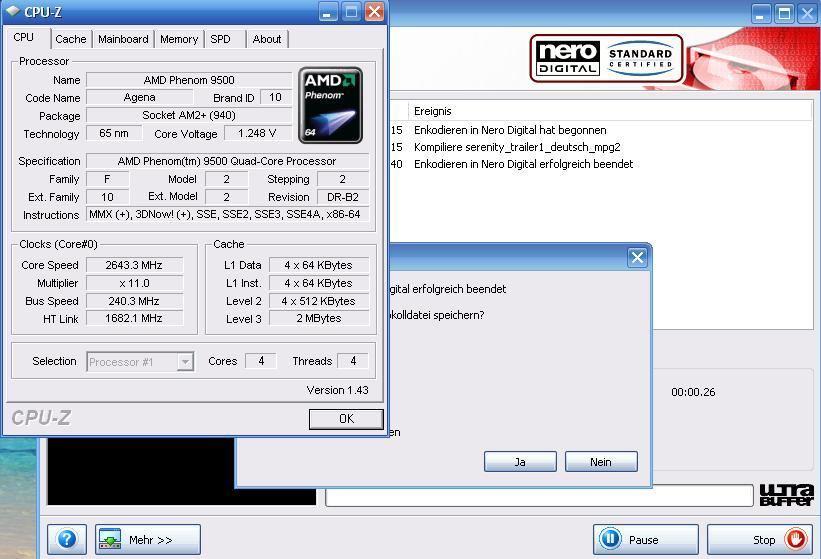
Task: Confirm CPU-Z with the OK button
Action: coord(346,419)
